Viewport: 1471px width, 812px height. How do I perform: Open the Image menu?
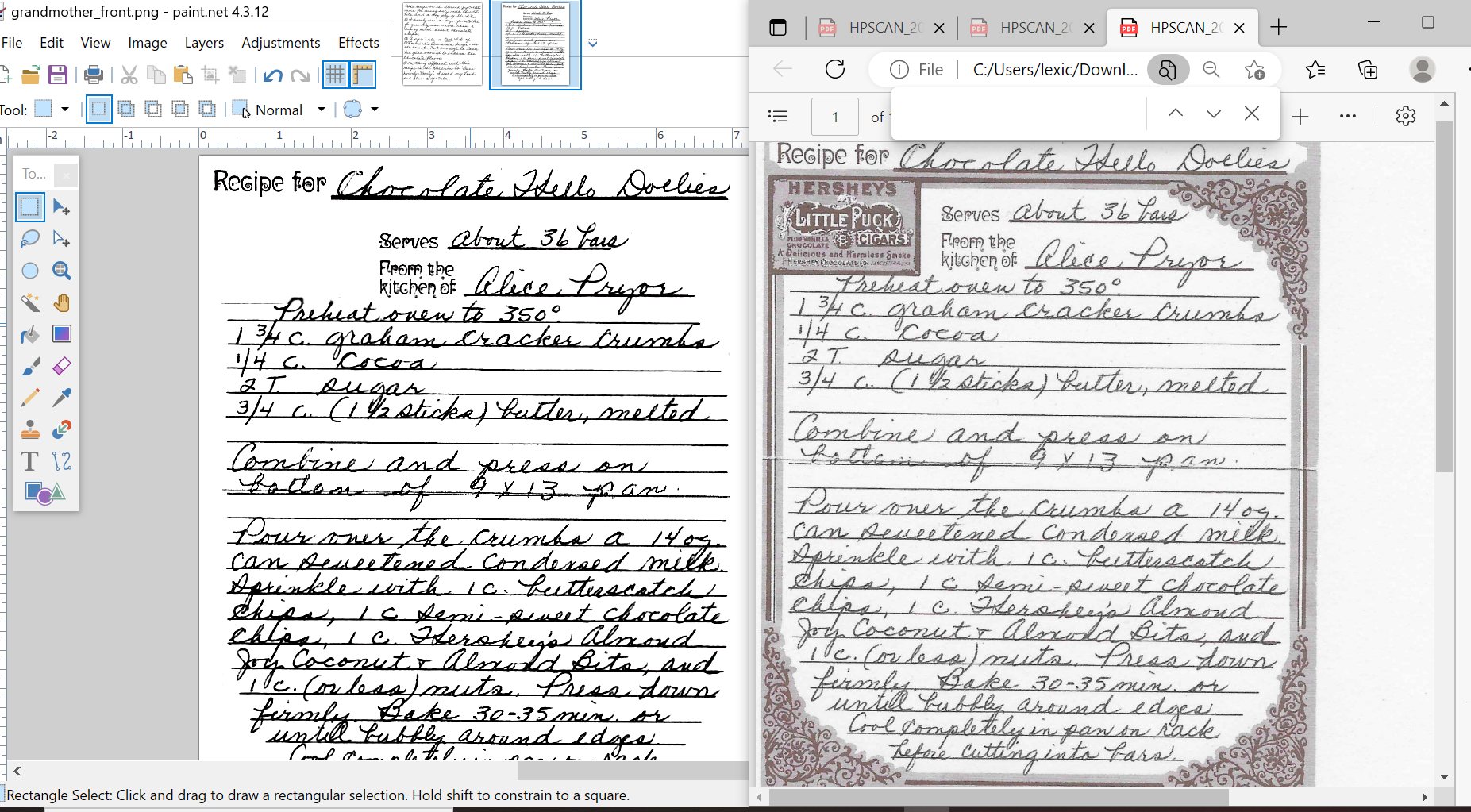click(x=148, y=43)
